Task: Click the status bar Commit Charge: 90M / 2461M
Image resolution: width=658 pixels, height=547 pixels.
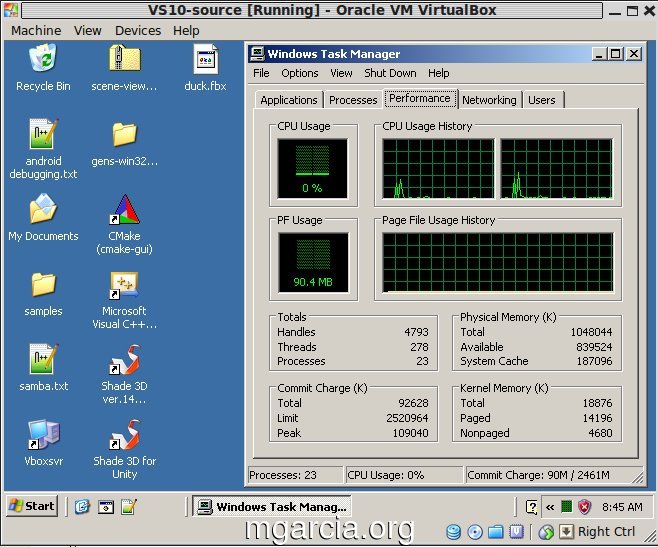Action: (x=538, y=475)
